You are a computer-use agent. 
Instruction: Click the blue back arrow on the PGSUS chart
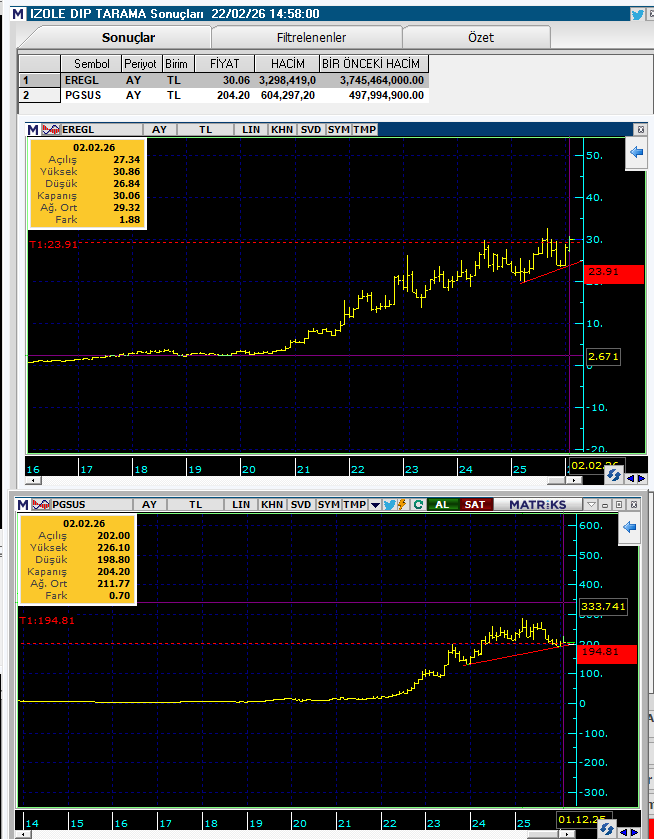pyautogui.click(x=629, y=528)
